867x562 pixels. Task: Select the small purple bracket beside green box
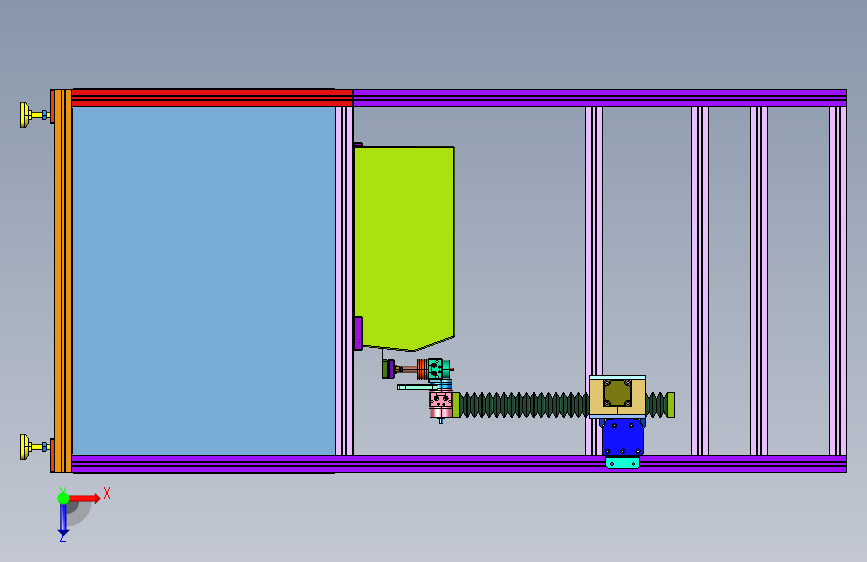(358, 334)
